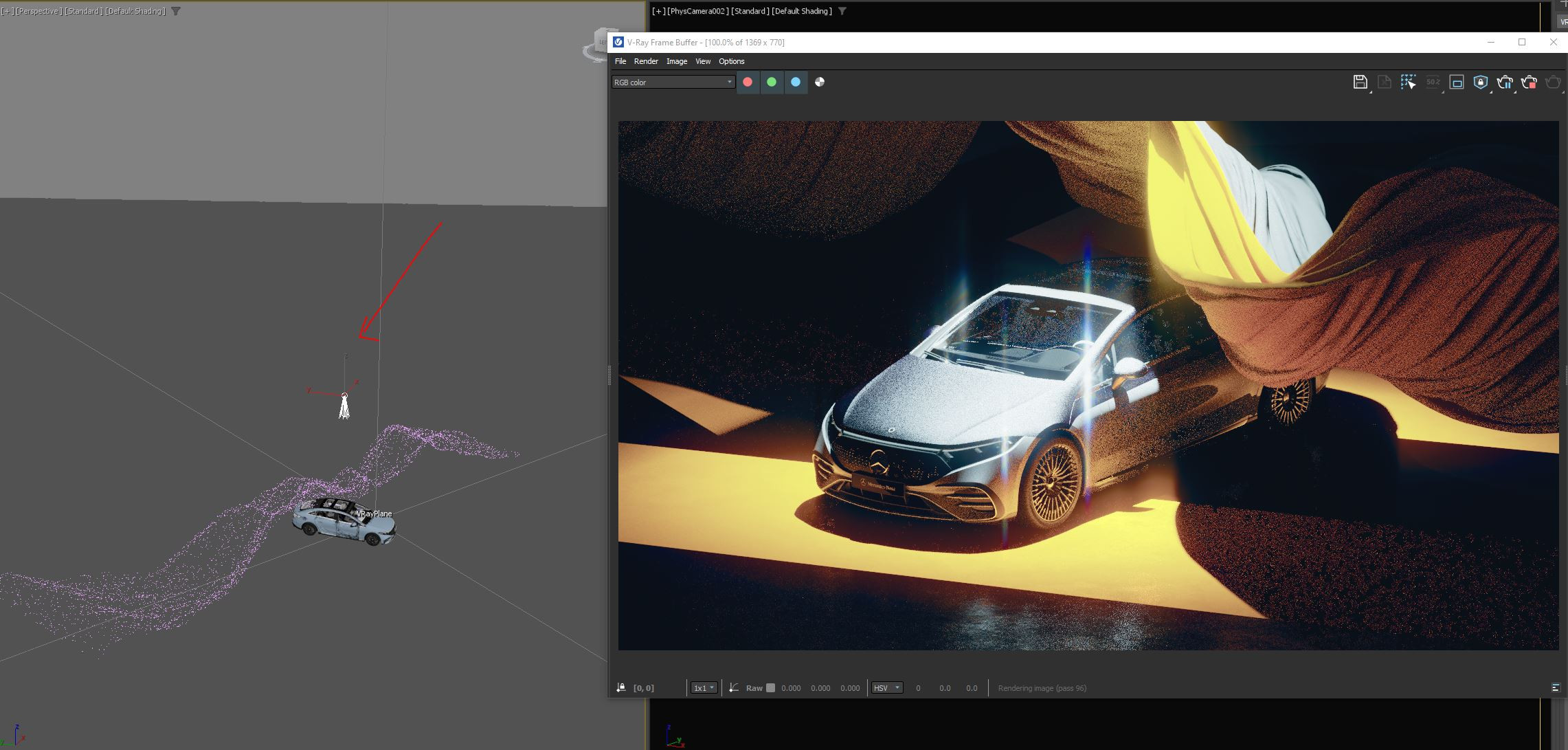Click the Raw color swatch in status bar

point(770,688)
